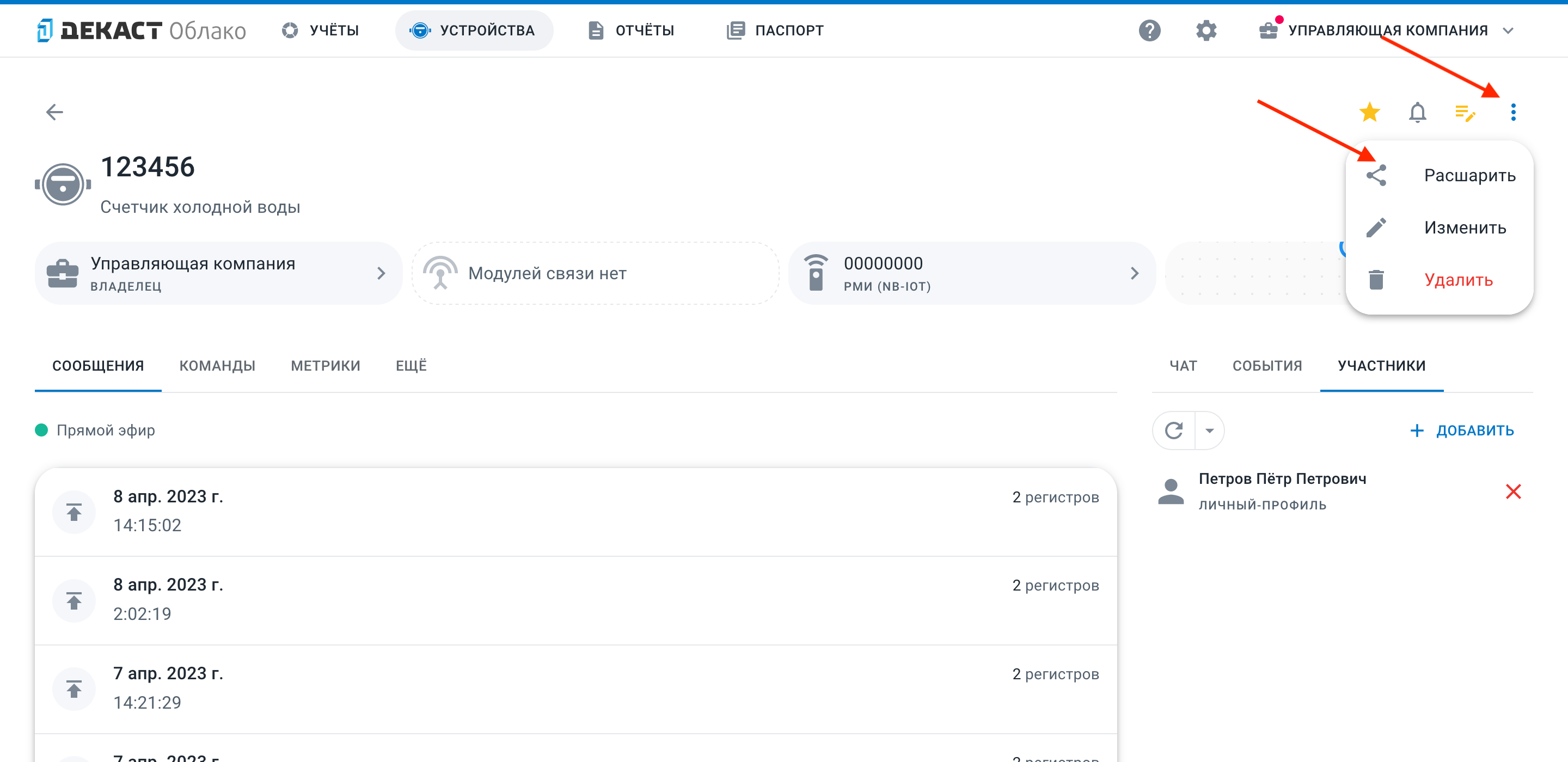The image size is (1568, 762).
Task: Switch to the Сообщения tab
Action: coord(98,366)
